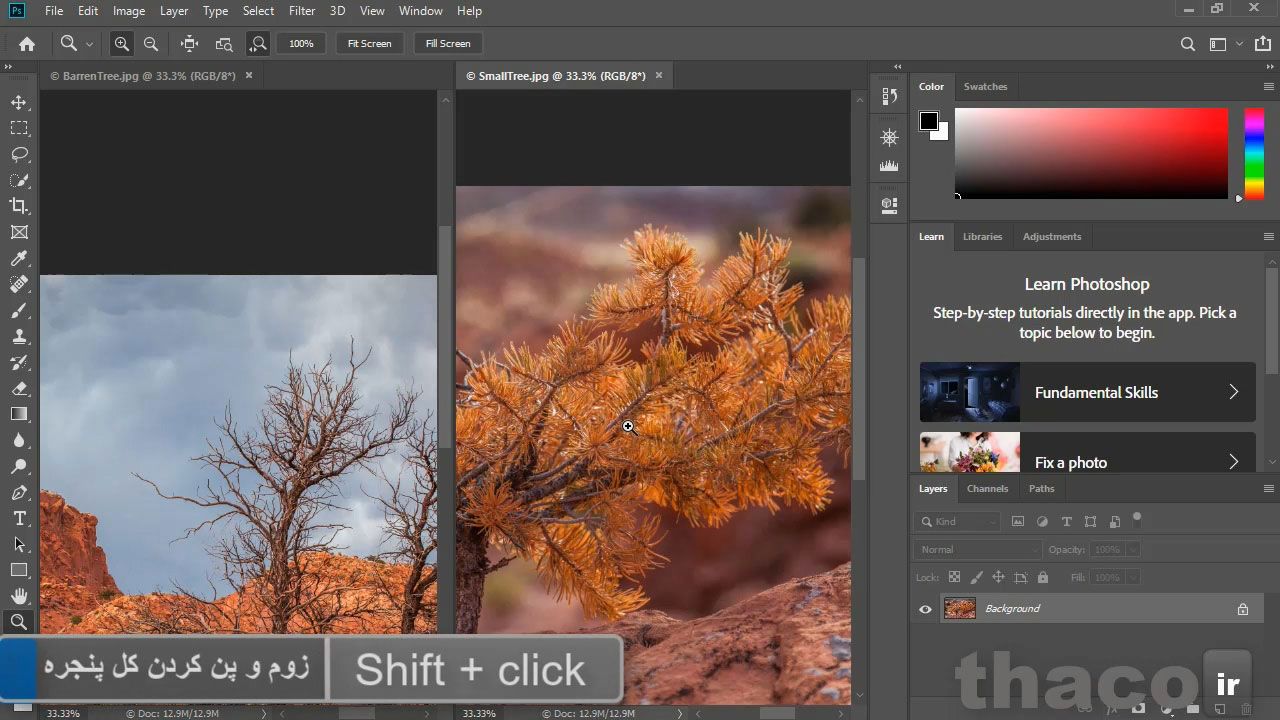Viewport: 1280px width, 720px height.
Task: Select the Eraser tool
Action: [x=19, y=388]
